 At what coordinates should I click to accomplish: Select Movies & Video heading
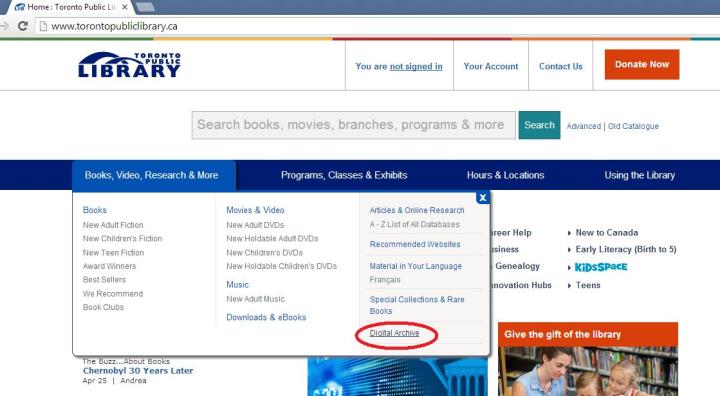pyautogui.click(x=255, y=210)
